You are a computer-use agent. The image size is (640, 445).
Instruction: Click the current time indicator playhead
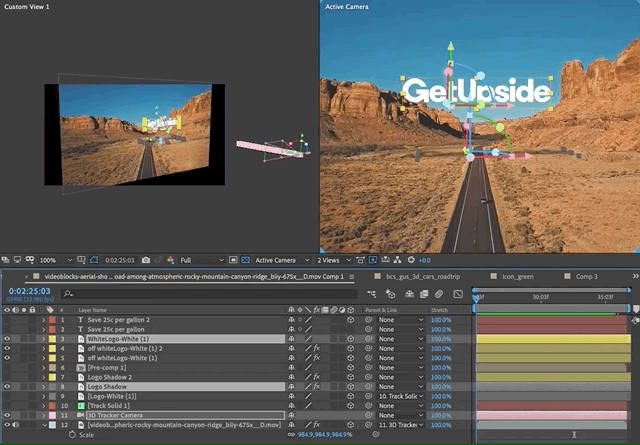pyautogui.click(x=475, y=298)
